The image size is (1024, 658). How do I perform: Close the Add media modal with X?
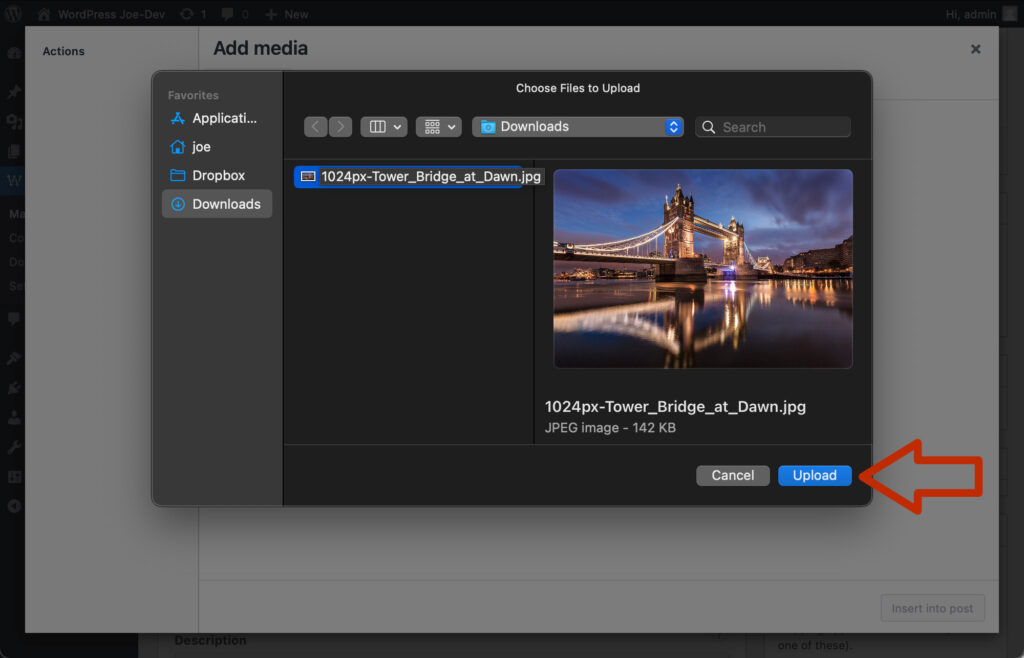tap(975, 49)
